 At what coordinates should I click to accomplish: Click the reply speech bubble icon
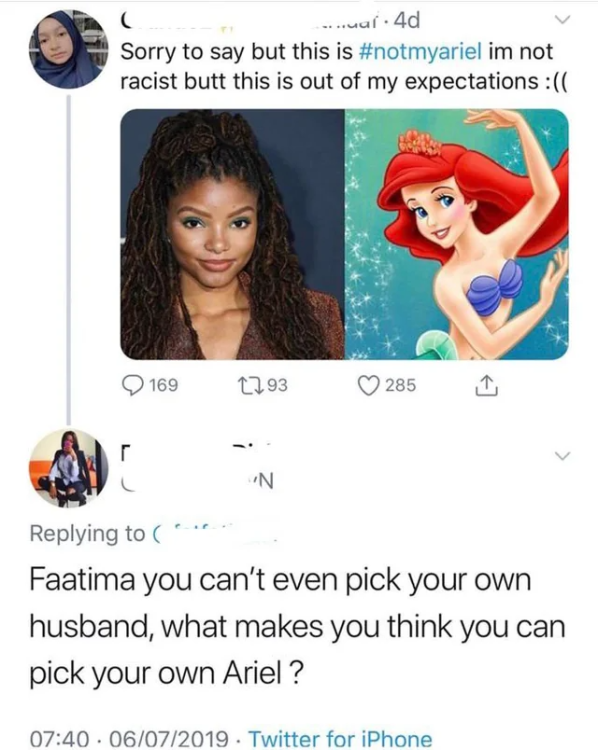click(x=132, y=385)
